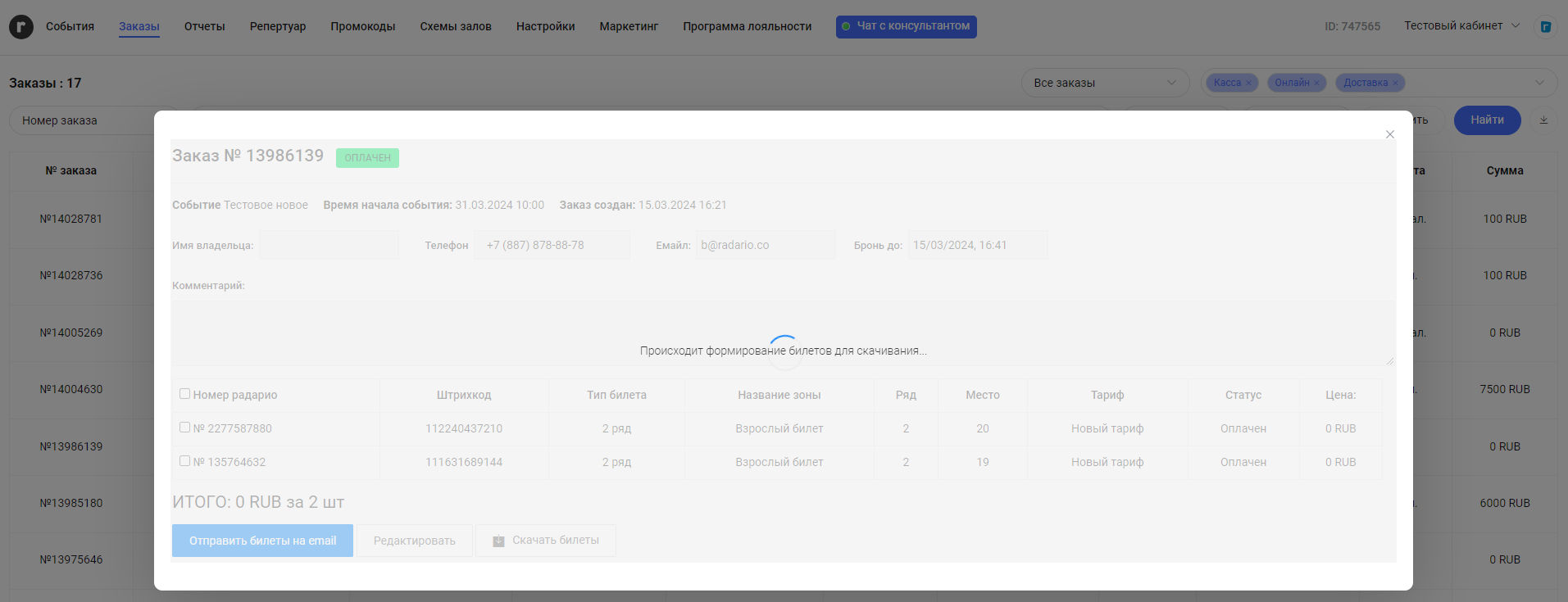Go to Отчеты section
The width and height of the screenshot is (1568, 602).
click(x=205, y=26)
